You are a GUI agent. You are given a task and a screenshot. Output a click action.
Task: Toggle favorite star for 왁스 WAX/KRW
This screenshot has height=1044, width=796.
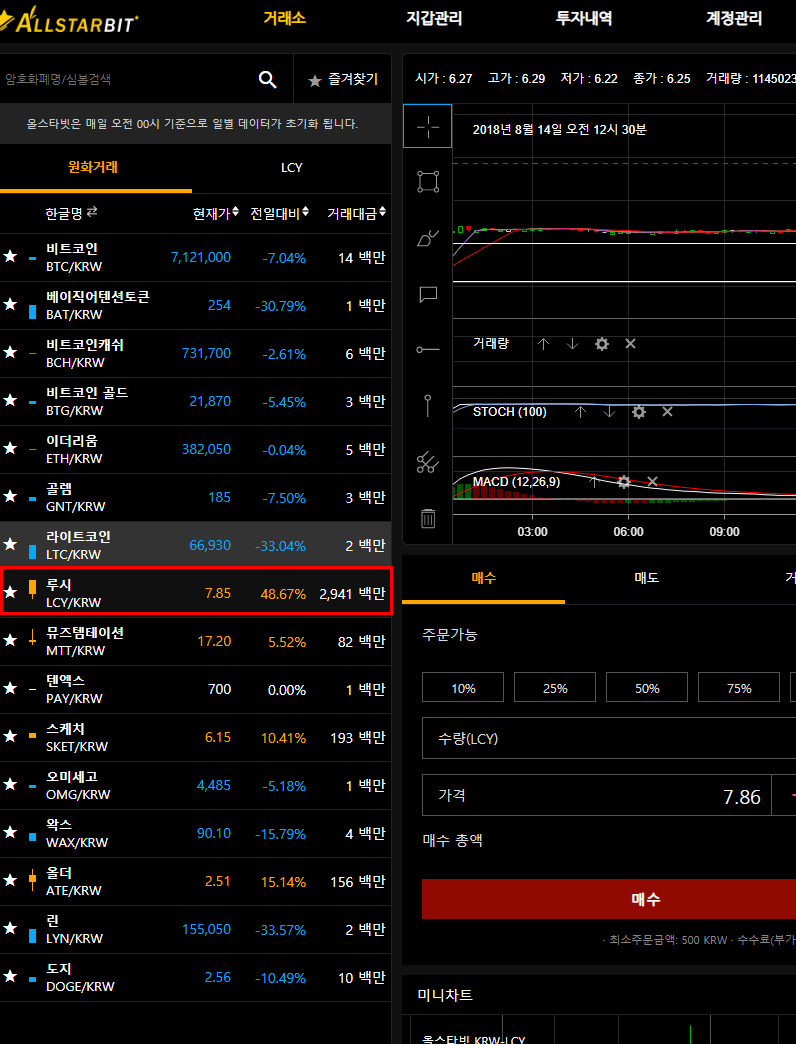point(10,832)
